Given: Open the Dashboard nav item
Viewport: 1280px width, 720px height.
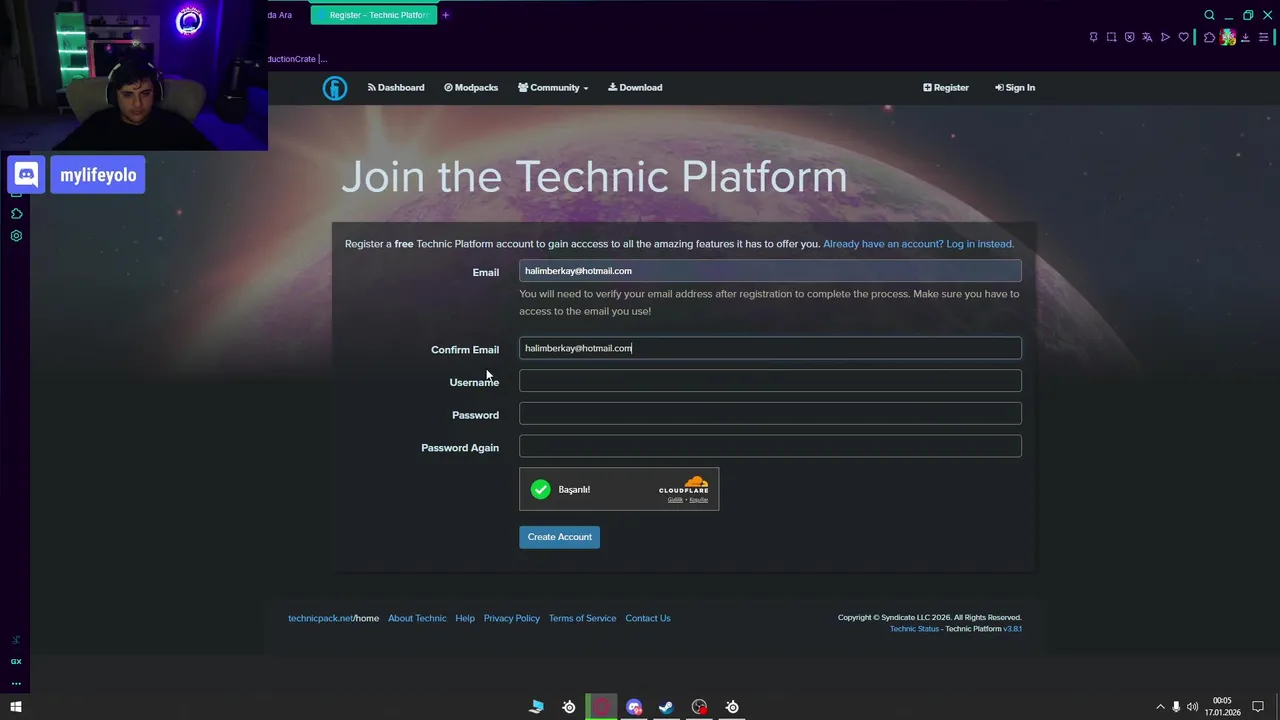Looking at the screenshot, I should click(396, 88).
